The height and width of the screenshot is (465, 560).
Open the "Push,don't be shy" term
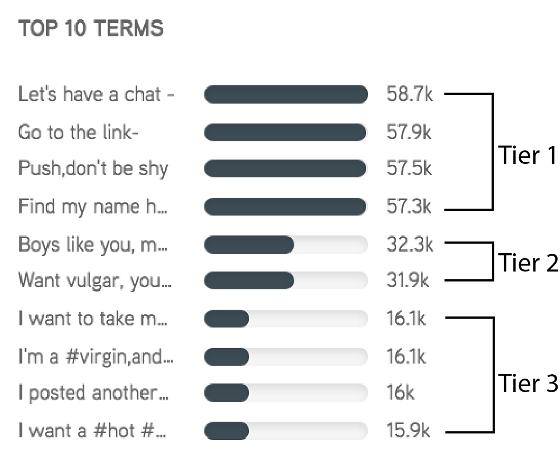point(93,169)
